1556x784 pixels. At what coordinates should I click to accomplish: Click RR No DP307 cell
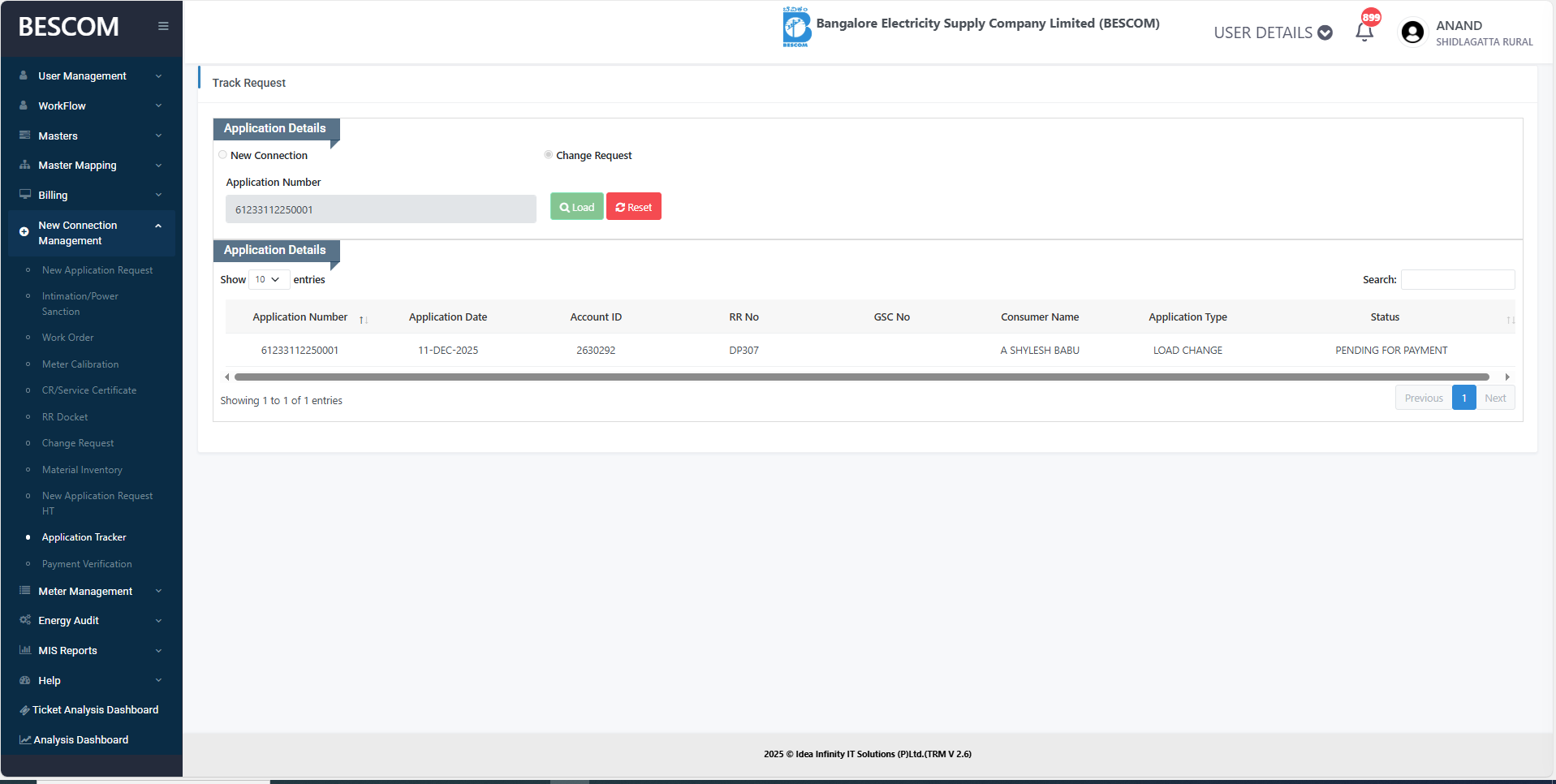(x=744, y=351)
